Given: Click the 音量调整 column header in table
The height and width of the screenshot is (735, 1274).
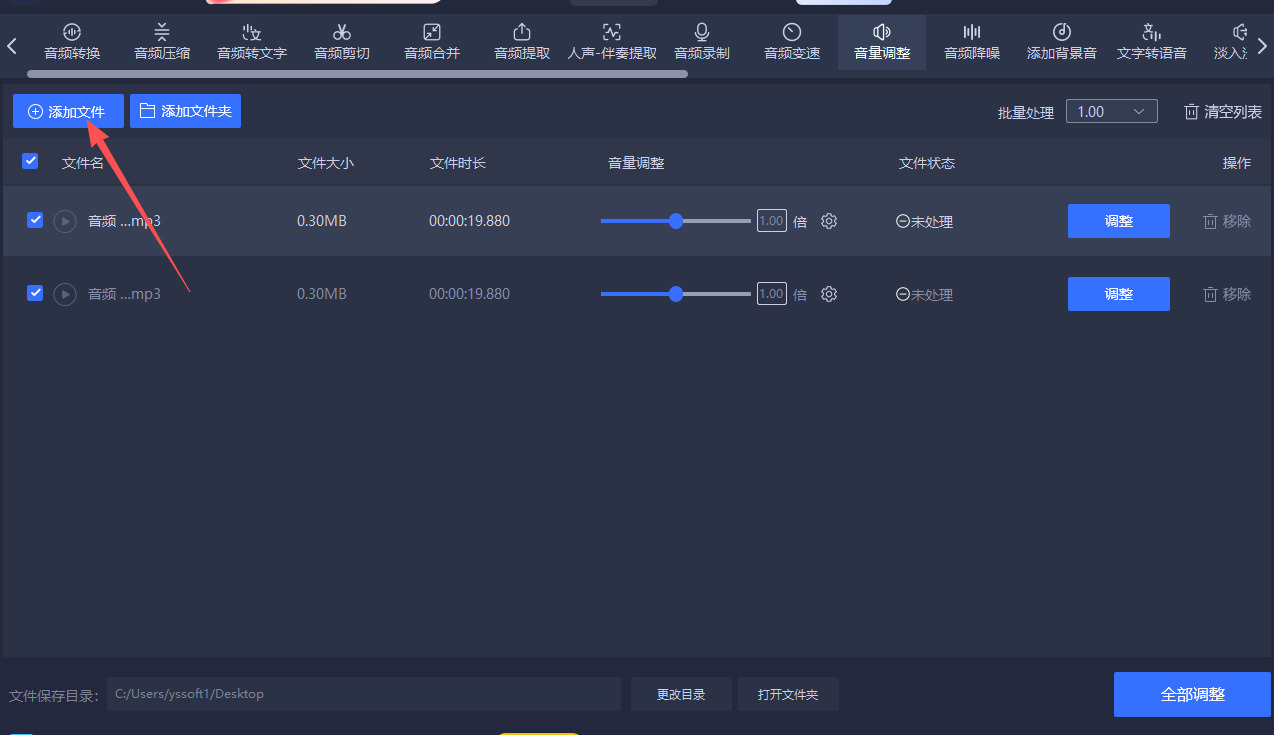Looking at the screenshot, I should tap(636, 163).
